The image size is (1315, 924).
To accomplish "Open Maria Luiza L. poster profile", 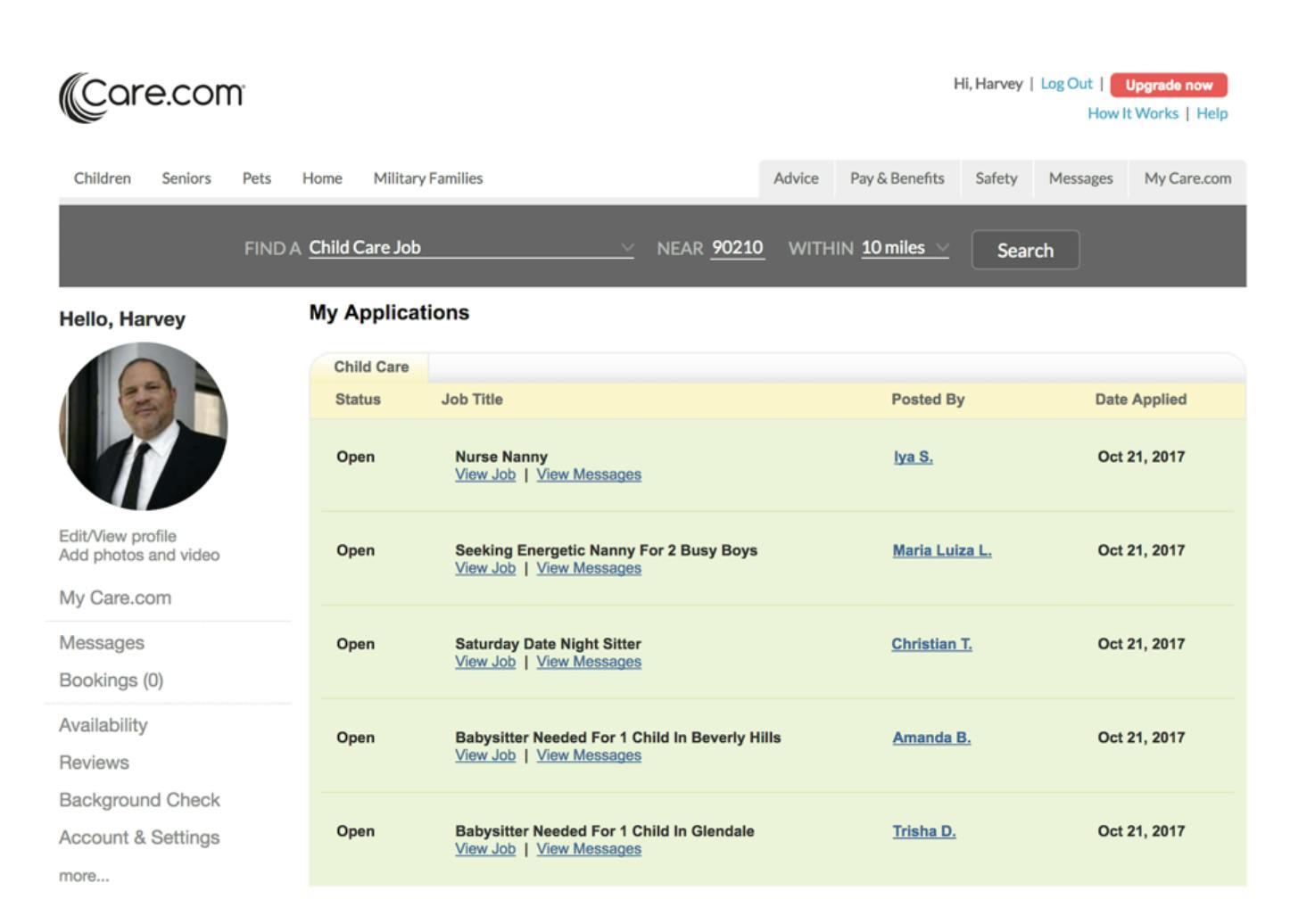I will (941, 550).
